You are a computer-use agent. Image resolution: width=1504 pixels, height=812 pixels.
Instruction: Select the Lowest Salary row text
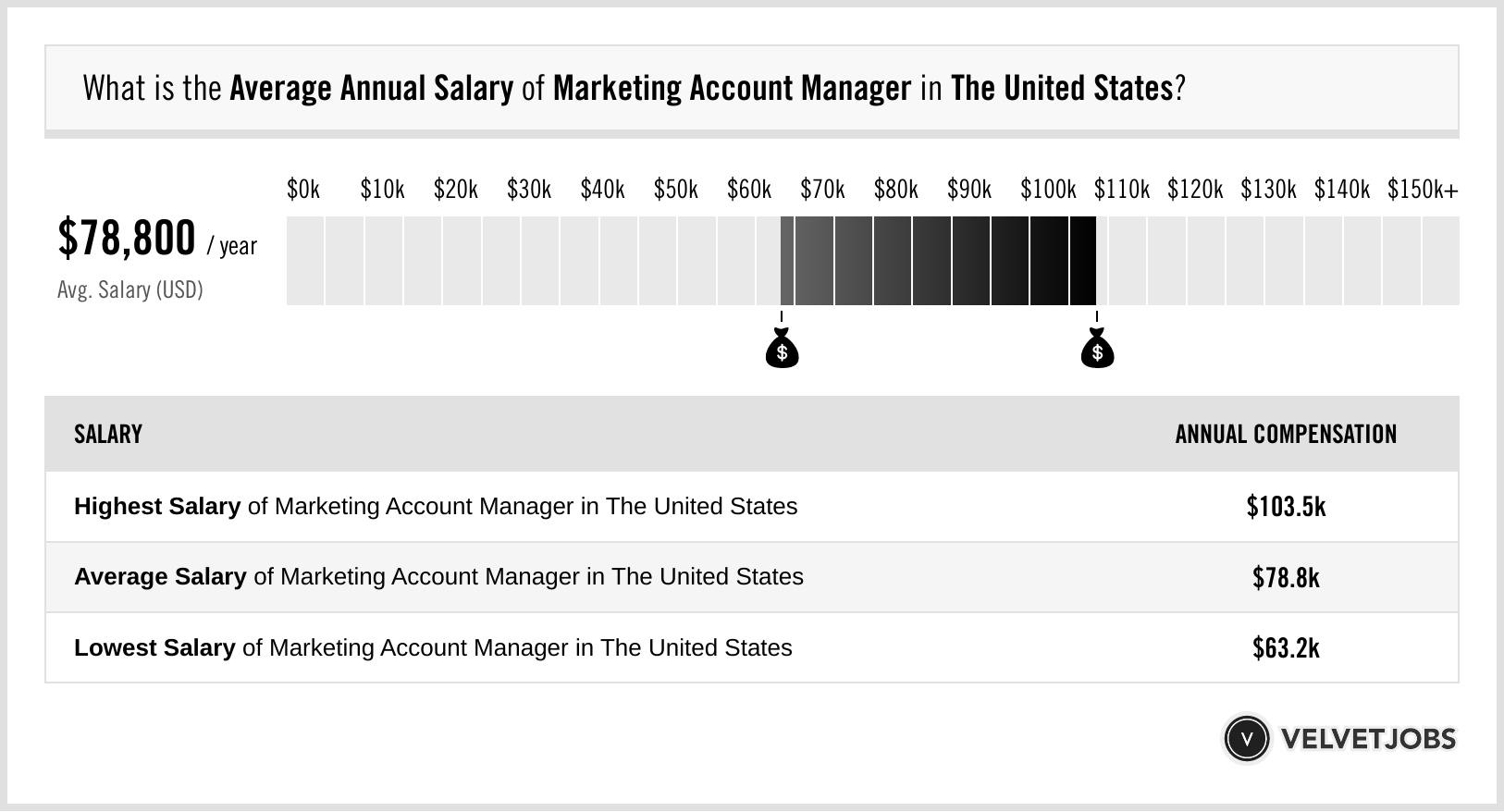(x=433, y=647)
